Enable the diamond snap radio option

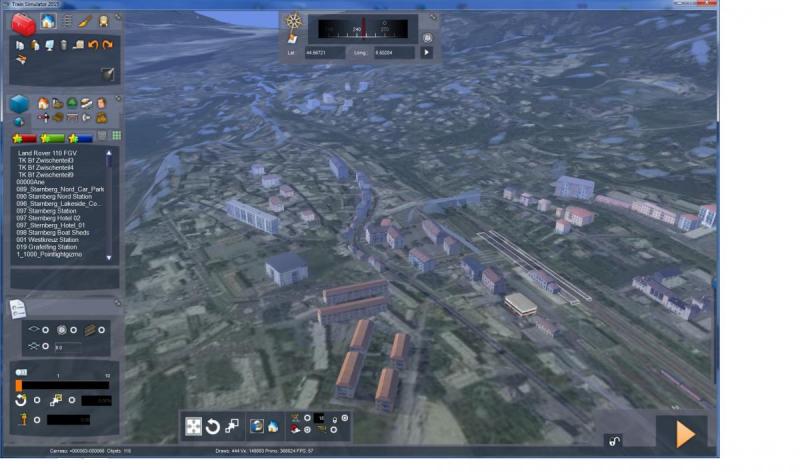(x=45, y=330)
